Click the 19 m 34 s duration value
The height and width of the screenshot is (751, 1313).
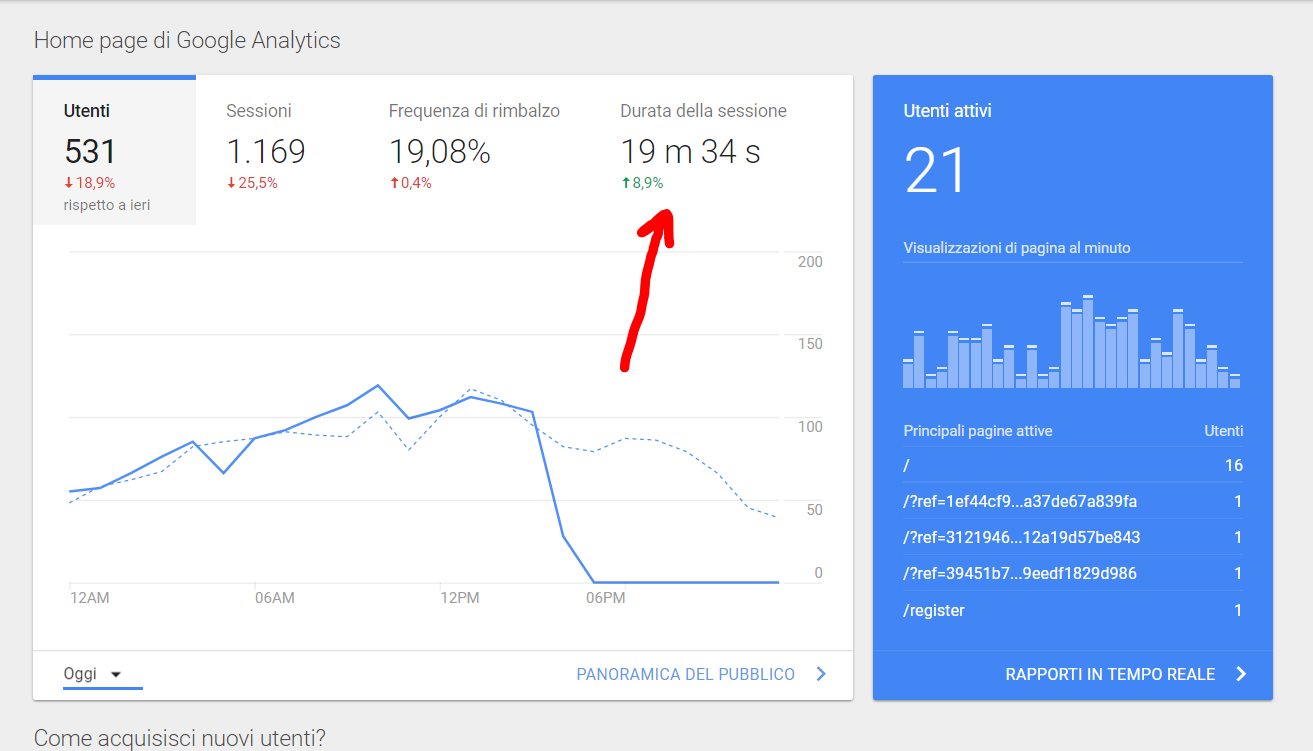click(x=691, y=151)
